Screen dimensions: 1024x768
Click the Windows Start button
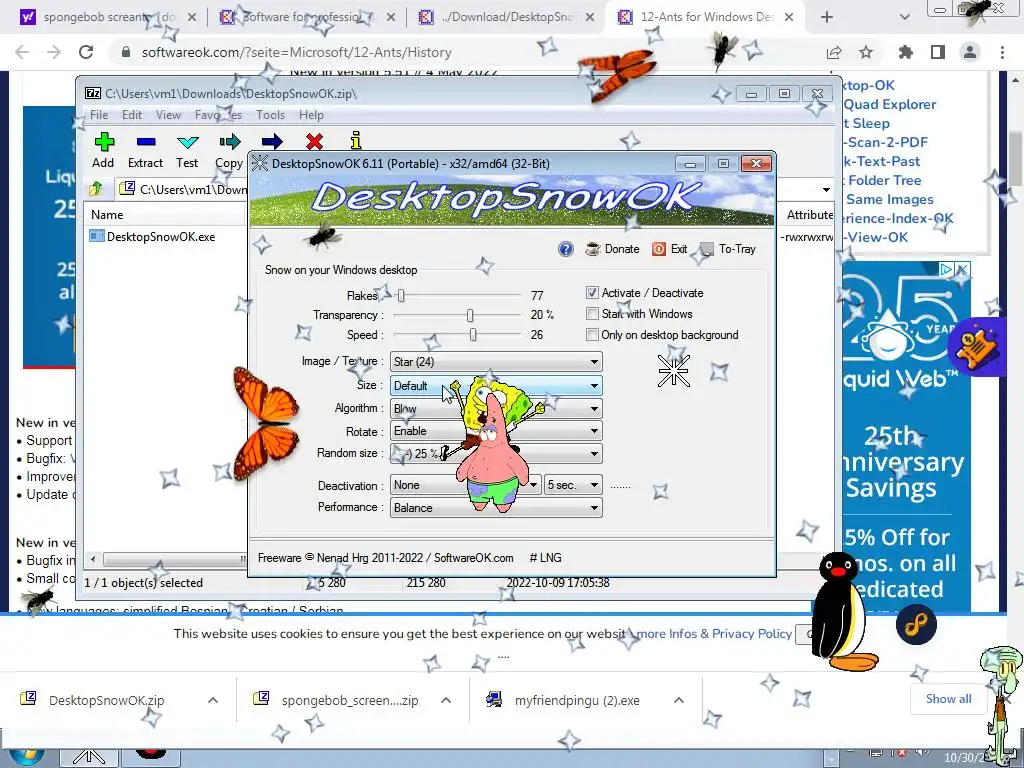tap(26, 755)
